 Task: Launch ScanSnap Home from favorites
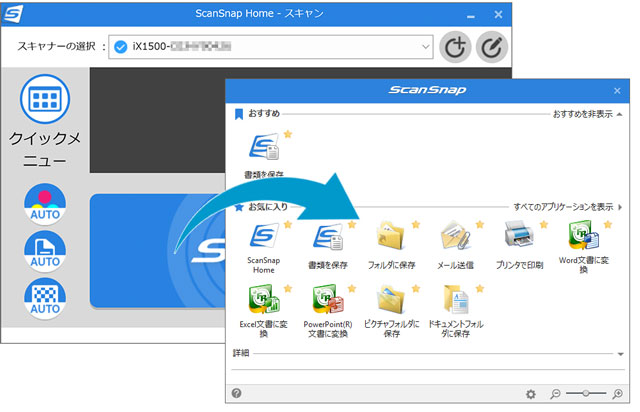(x=264, y=236)
